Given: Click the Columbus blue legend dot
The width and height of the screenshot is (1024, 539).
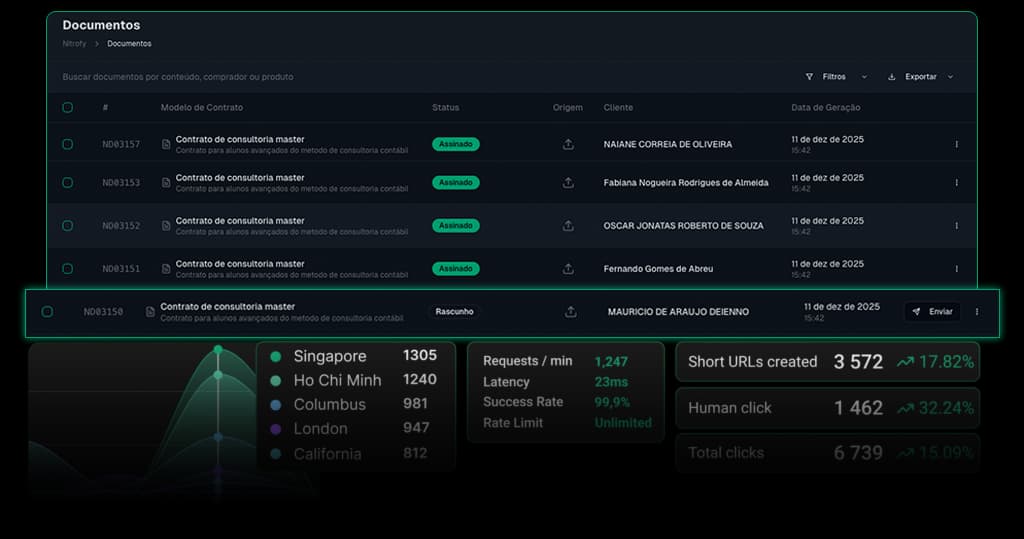Looking at the screenshot, I should coord(276,405).
